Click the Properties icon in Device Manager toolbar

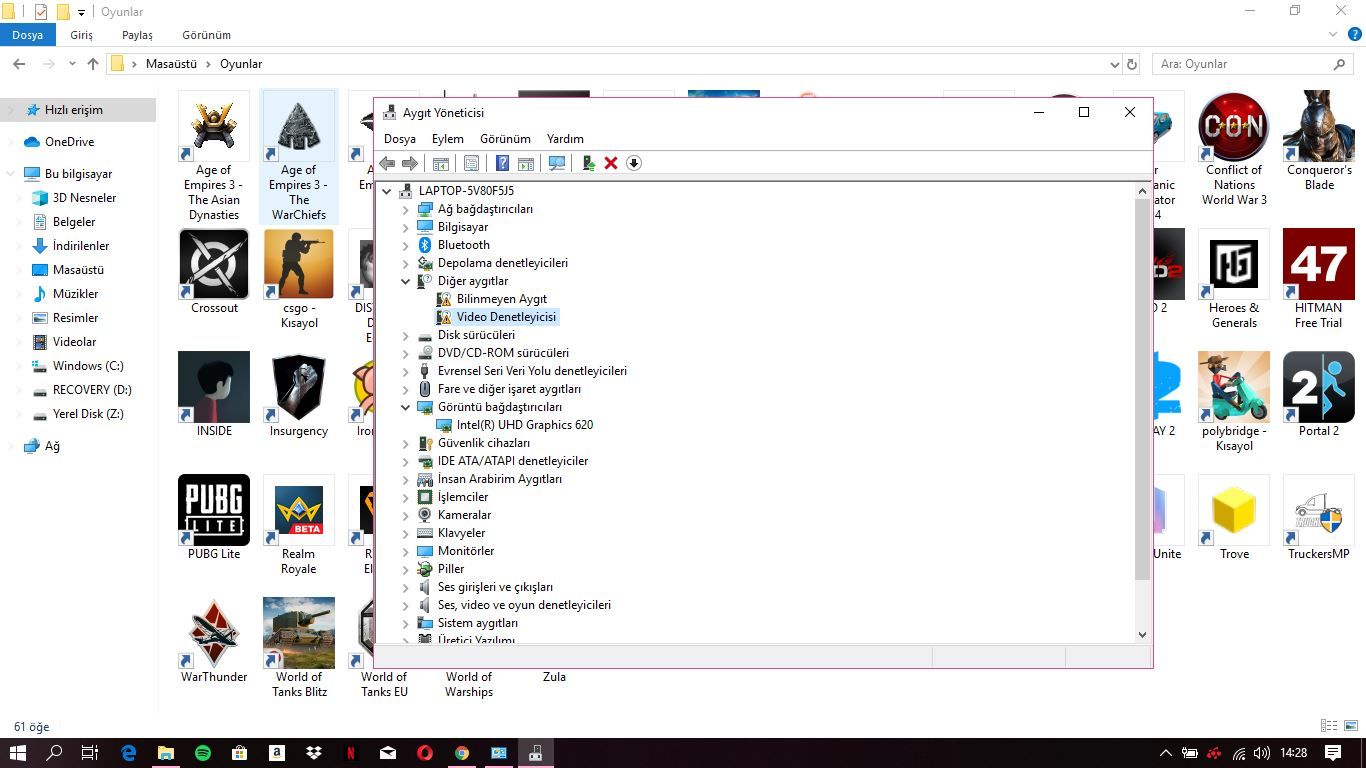tap(471, 163)
